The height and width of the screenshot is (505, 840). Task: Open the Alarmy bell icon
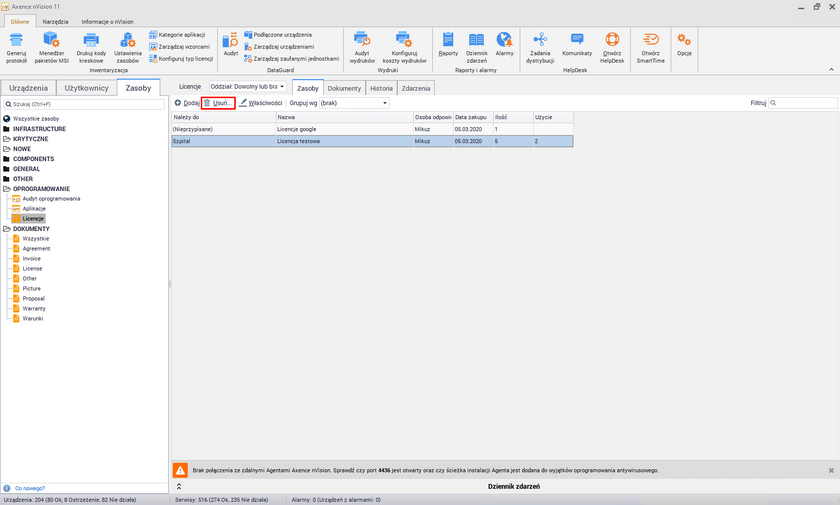[x=504, y=40]
